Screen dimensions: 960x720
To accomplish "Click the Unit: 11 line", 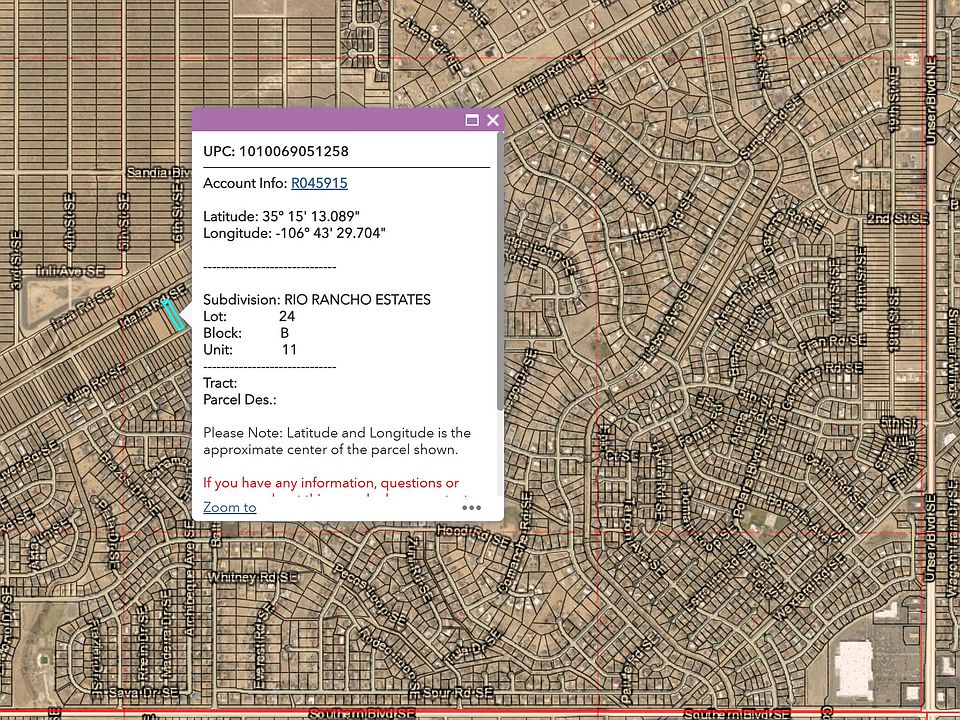I will coord(250,350).
